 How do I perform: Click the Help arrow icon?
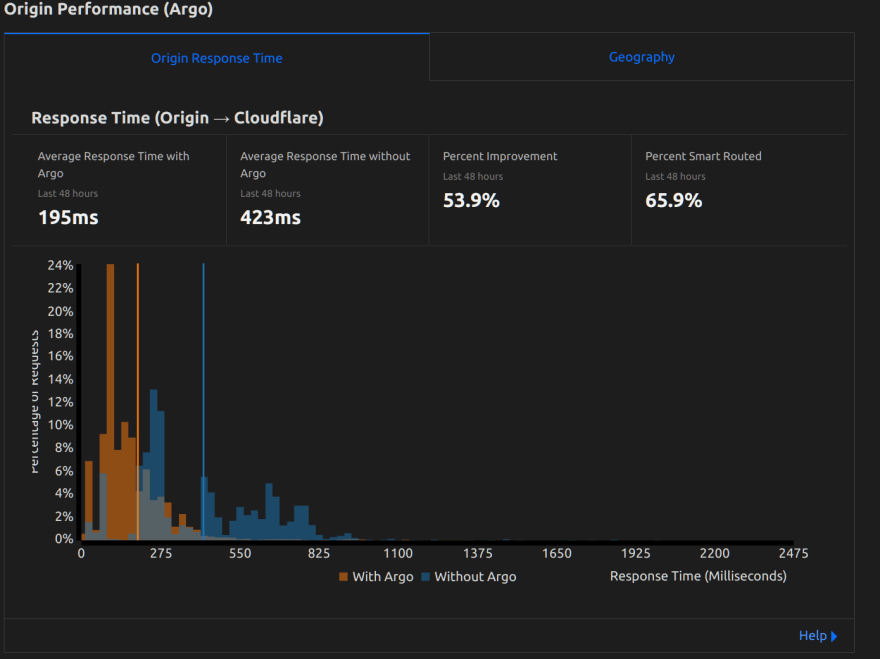point(834,636)
